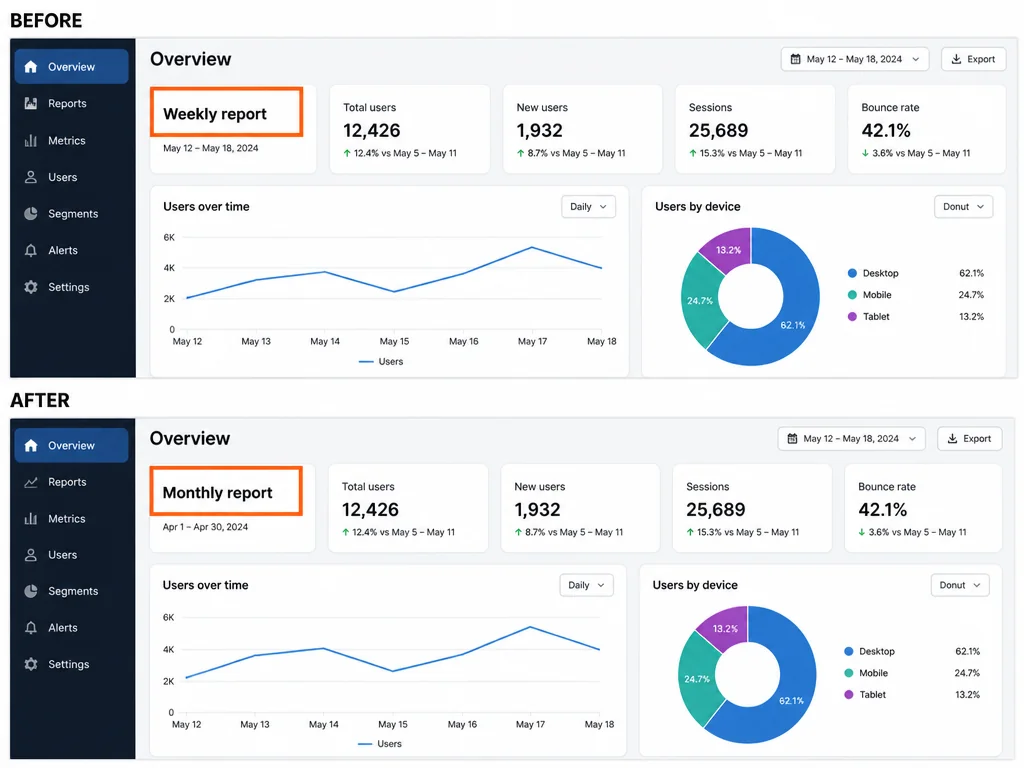Click the 42.1% Bounce rate value in AFTER
Viewport: 1024px width, 768px height.
[883, 509]
